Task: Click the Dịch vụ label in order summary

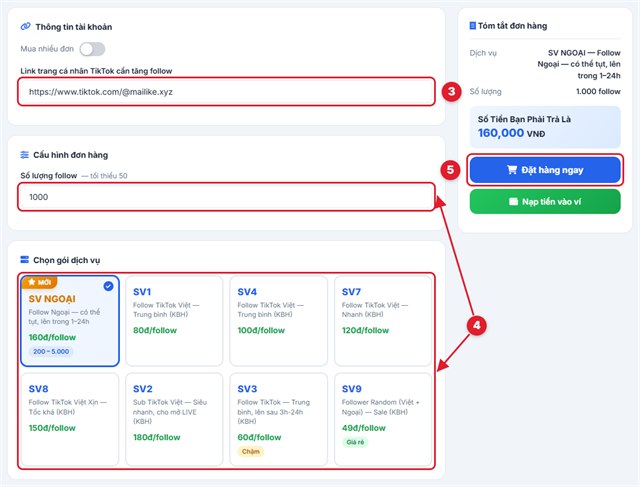Action: [483, 53]
